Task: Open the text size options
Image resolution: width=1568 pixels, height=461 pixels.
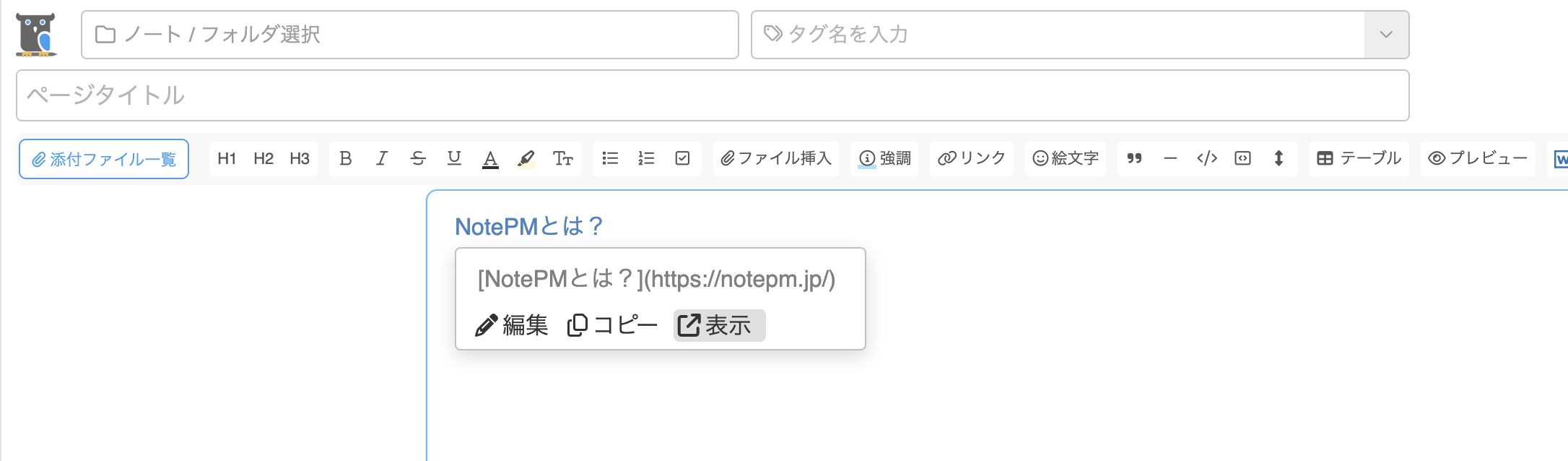Action: point(562,158)
